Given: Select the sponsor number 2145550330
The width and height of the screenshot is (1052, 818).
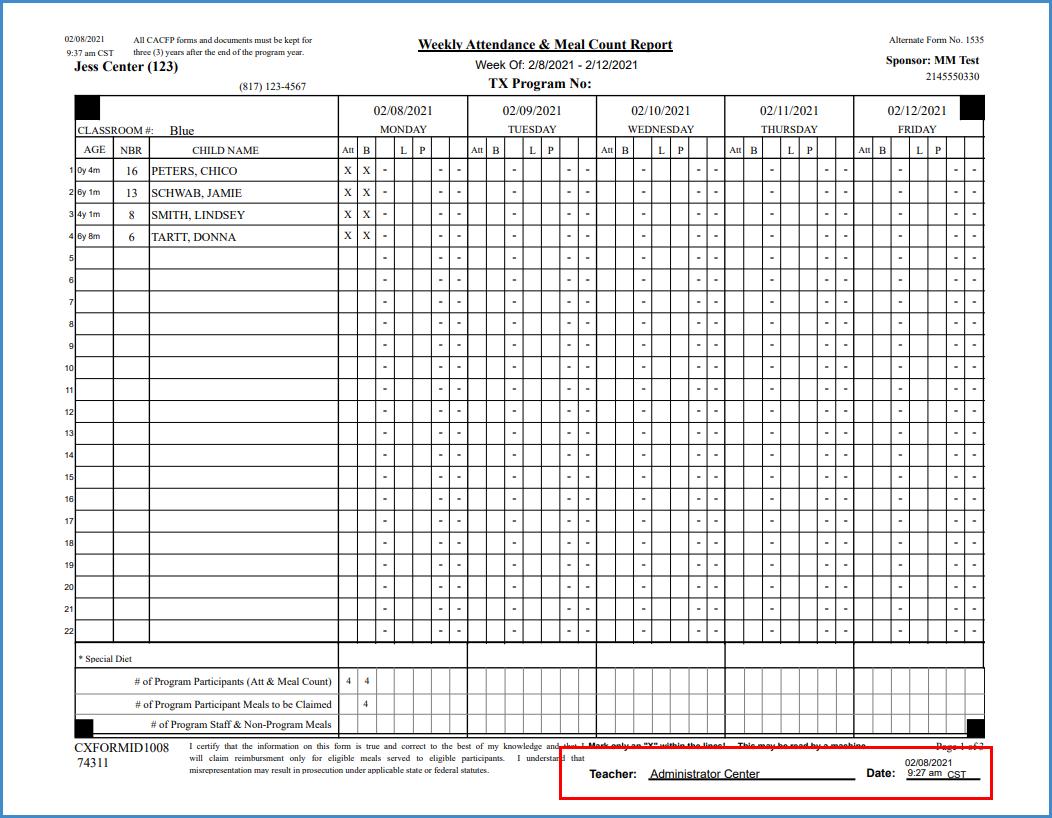Looking at the screenshot, I should [x=953, y=76].
